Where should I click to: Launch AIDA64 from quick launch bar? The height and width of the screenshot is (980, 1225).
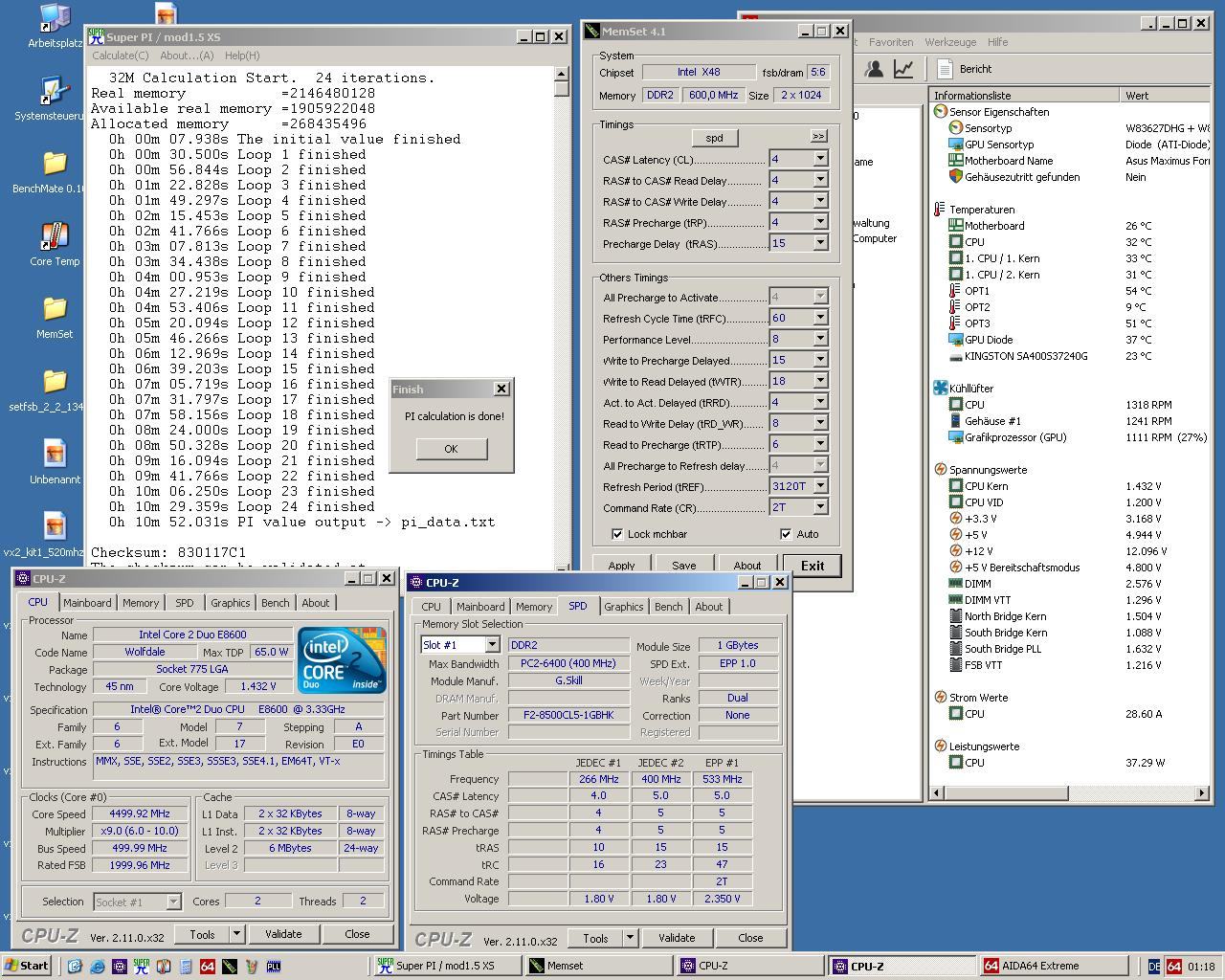pyautogui.click(x=207, y=967)
